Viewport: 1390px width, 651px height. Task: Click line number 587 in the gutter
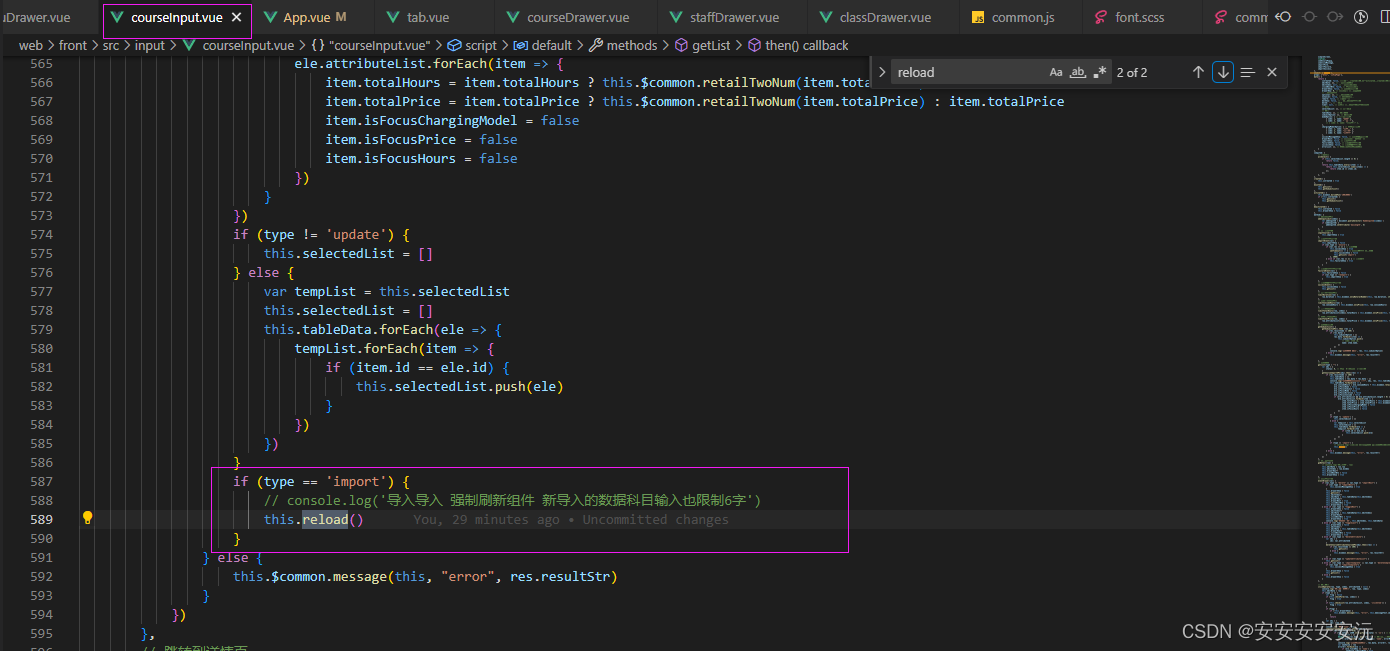pos(41,481)
